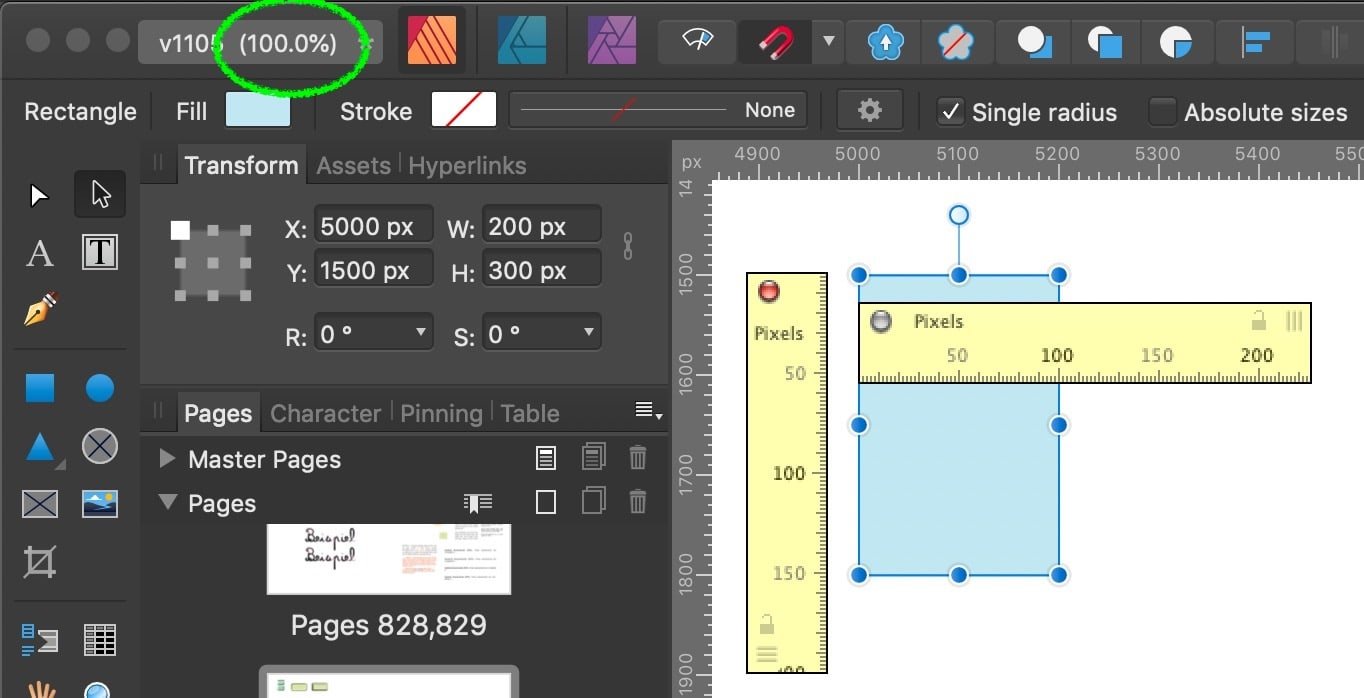
Task: Enable the Absolute sizes checkbox
Action: click(1163, 112)
